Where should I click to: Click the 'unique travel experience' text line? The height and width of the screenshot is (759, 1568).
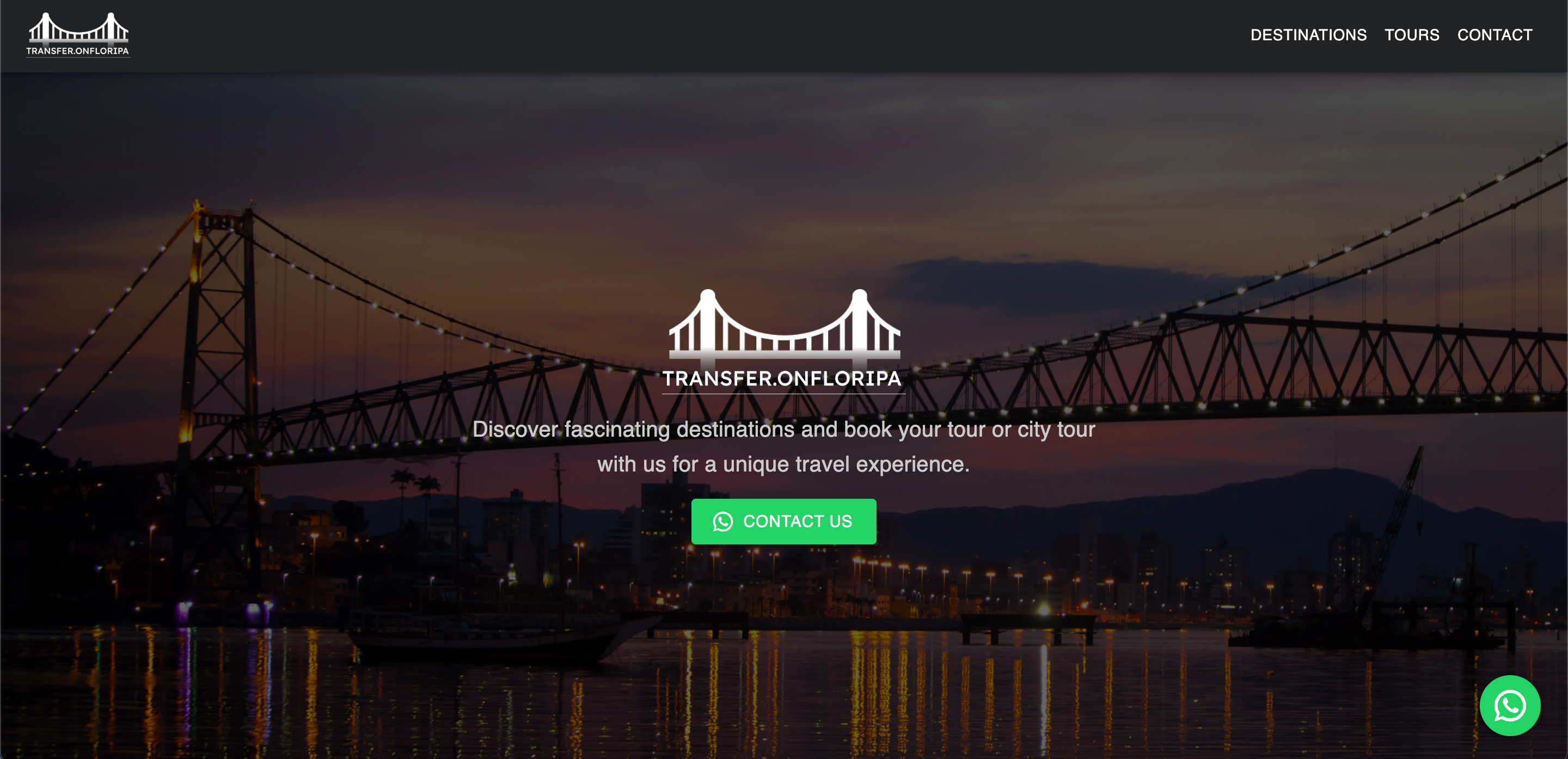point(783,464)
